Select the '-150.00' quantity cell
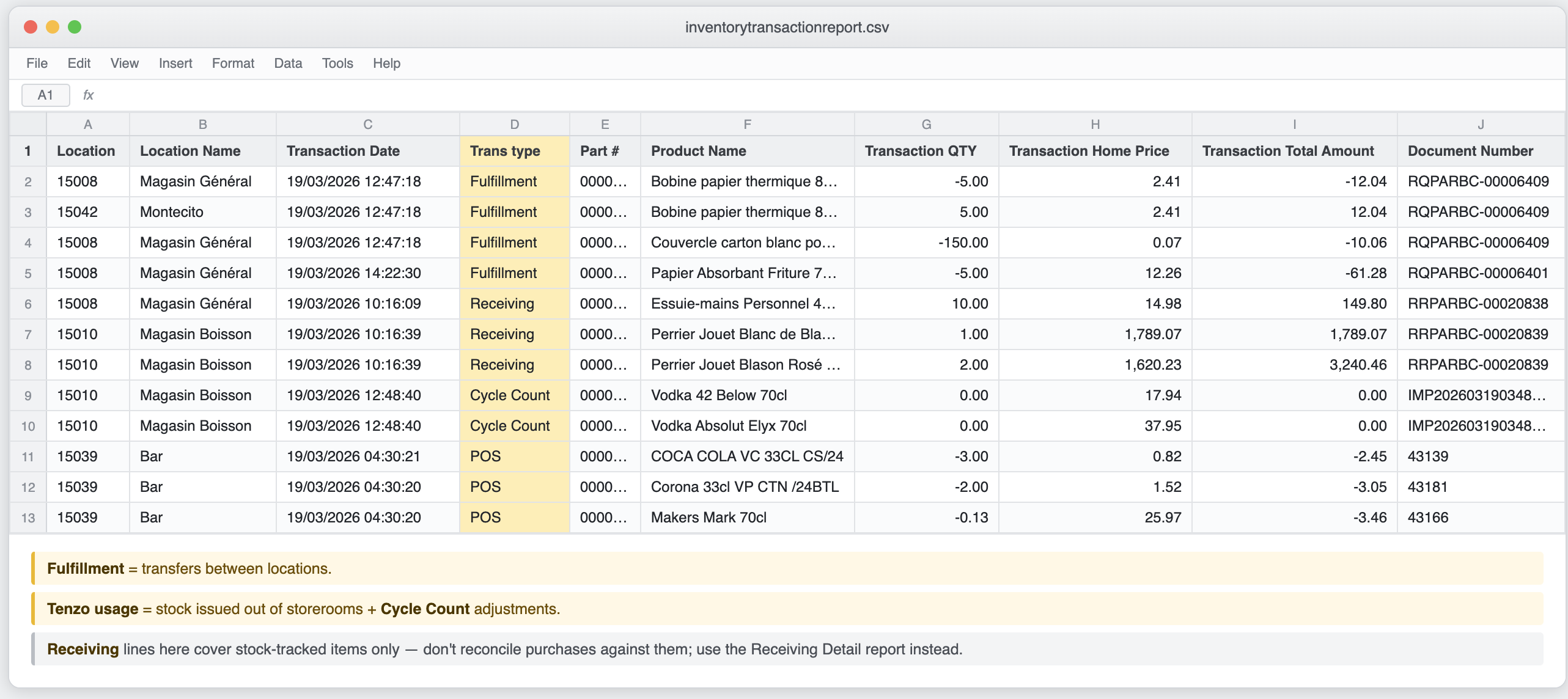 click(x=927, y=243)
